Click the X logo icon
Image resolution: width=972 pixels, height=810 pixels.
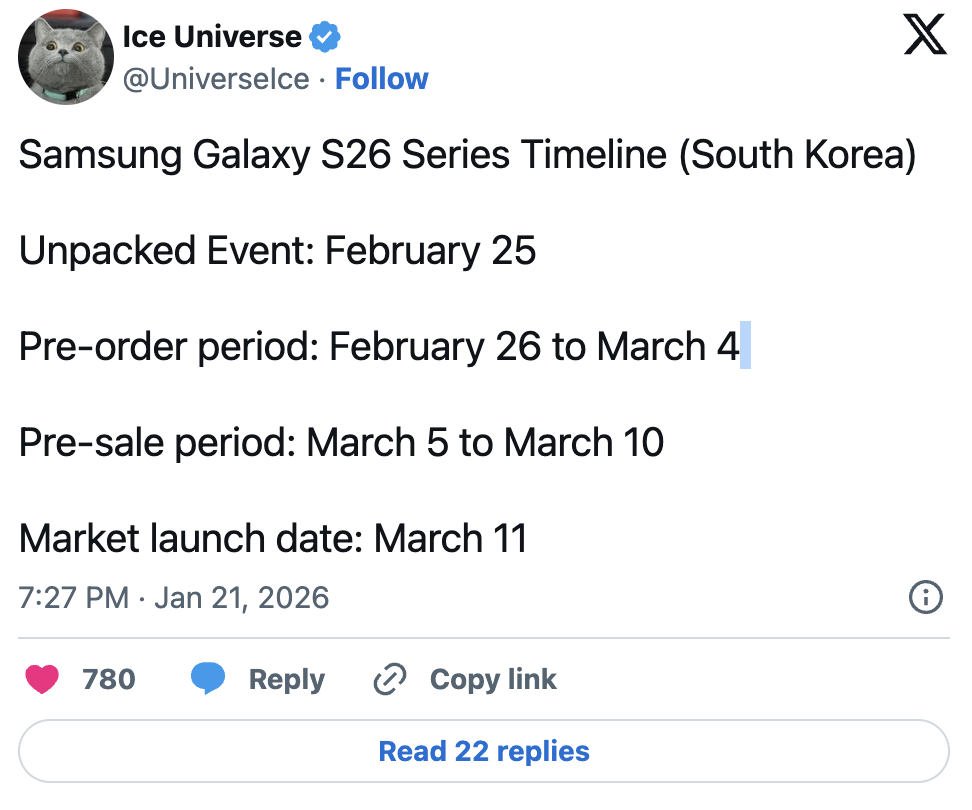click(x=924, y=36)
